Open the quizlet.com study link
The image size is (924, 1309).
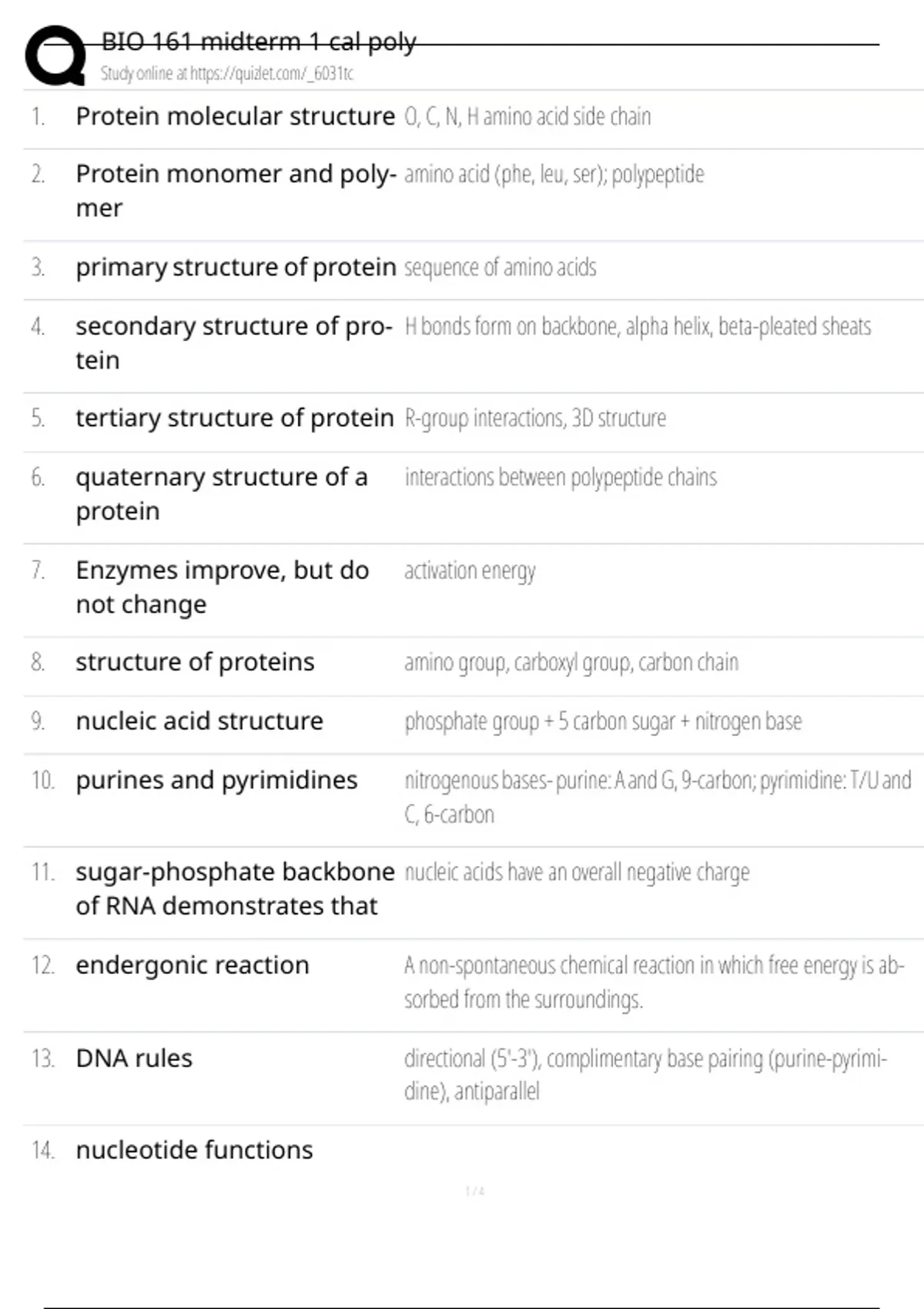pos(226,74)
